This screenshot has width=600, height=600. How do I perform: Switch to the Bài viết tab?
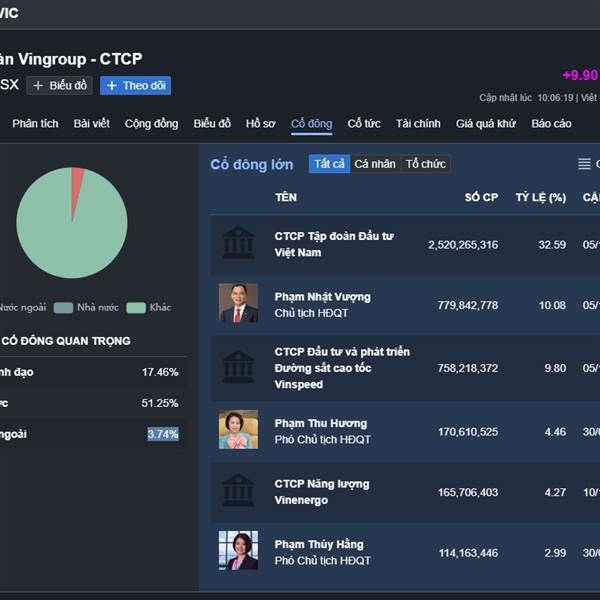coord(91,124)
